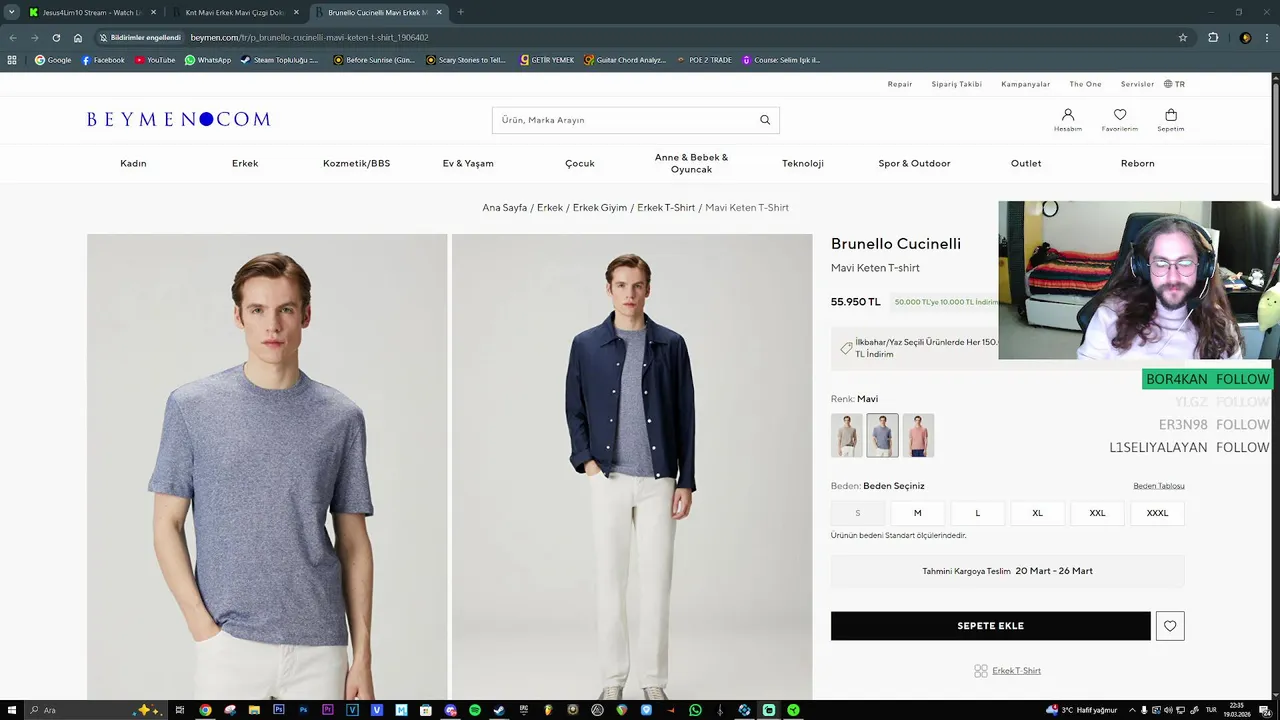Open the Kadın category menu

click(x=133, y=163)
